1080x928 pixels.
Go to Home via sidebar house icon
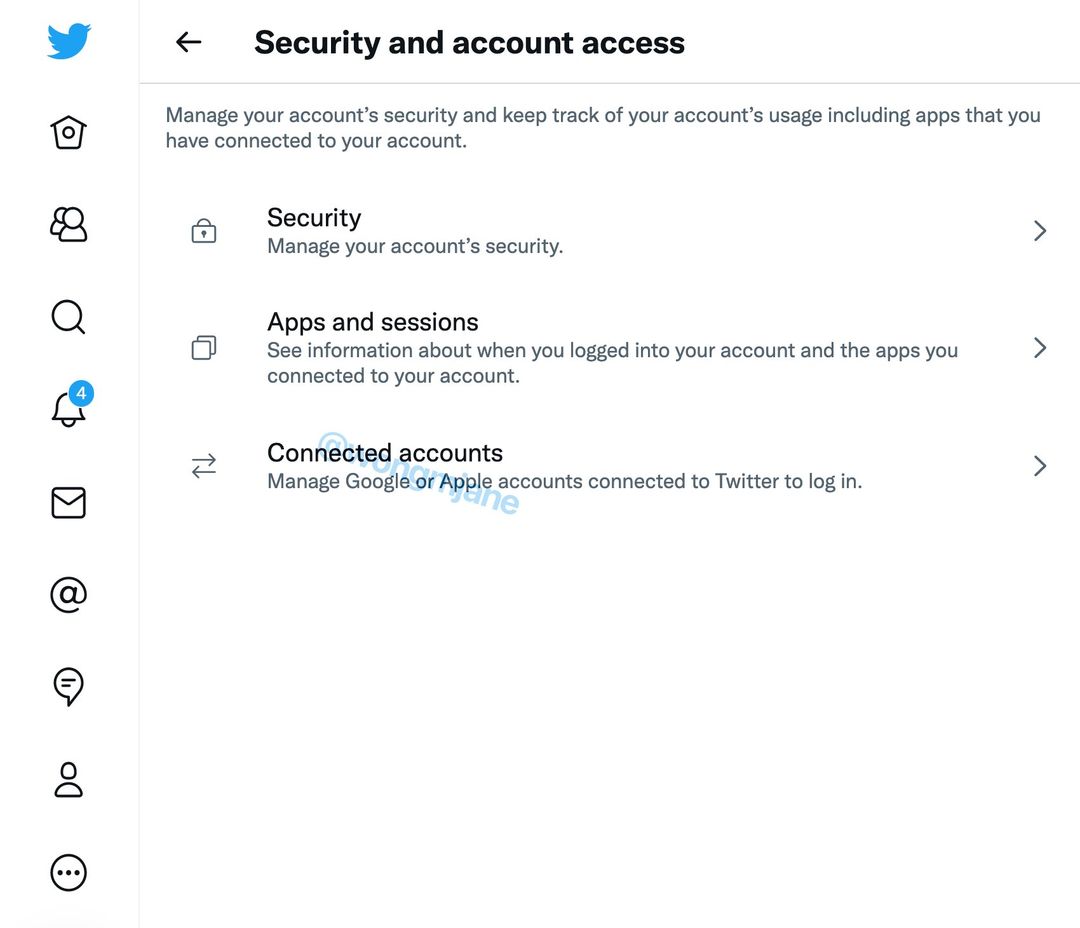click(69, 132)
